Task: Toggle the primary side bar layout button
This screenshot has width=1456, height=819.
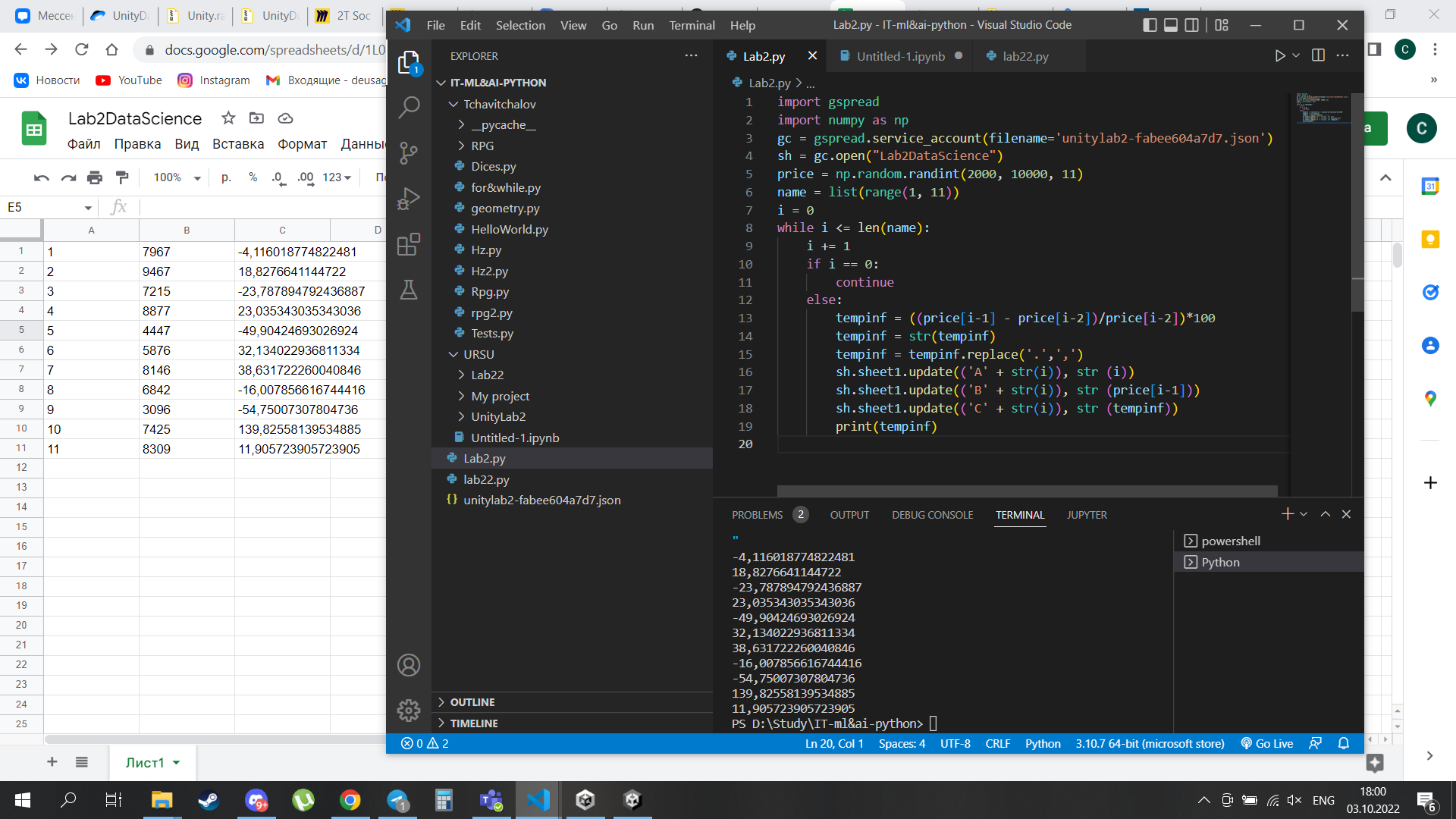Action: click(x=1150, y=25)
